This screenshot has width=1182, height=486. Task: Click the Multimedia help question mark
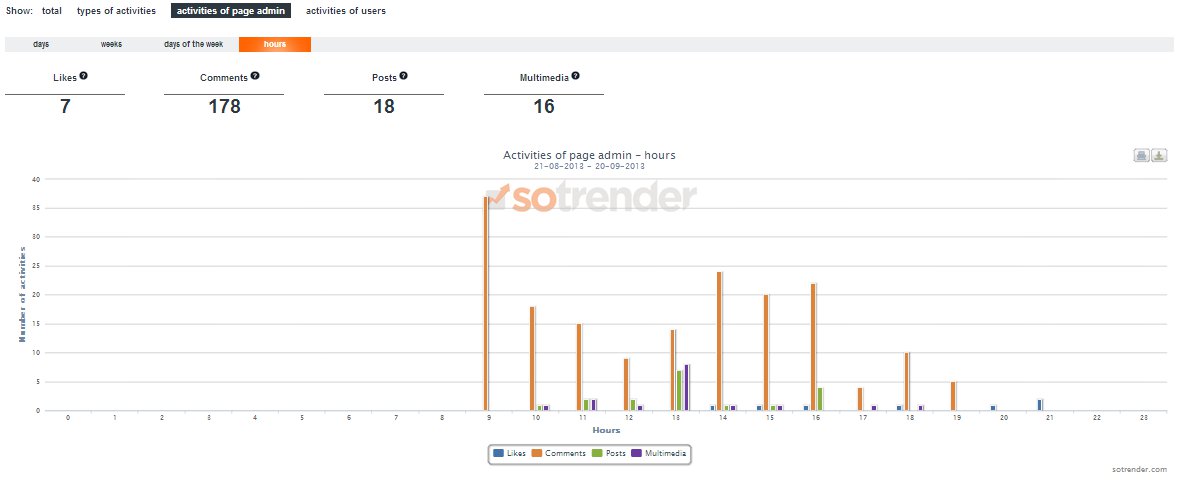click(576, 76)
